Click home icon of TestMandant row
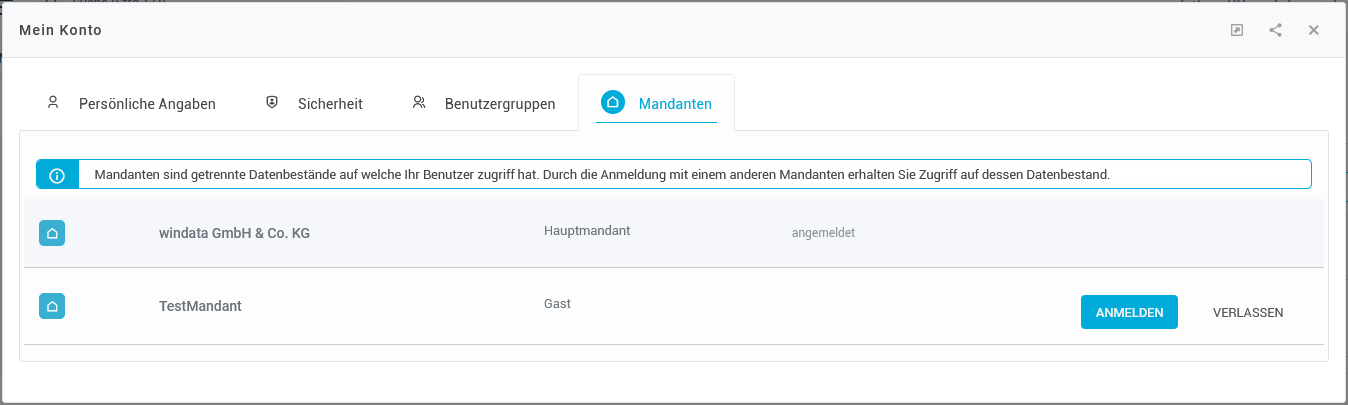Image resolution: width=1348 pixels, height=405 pixels. 52,305
